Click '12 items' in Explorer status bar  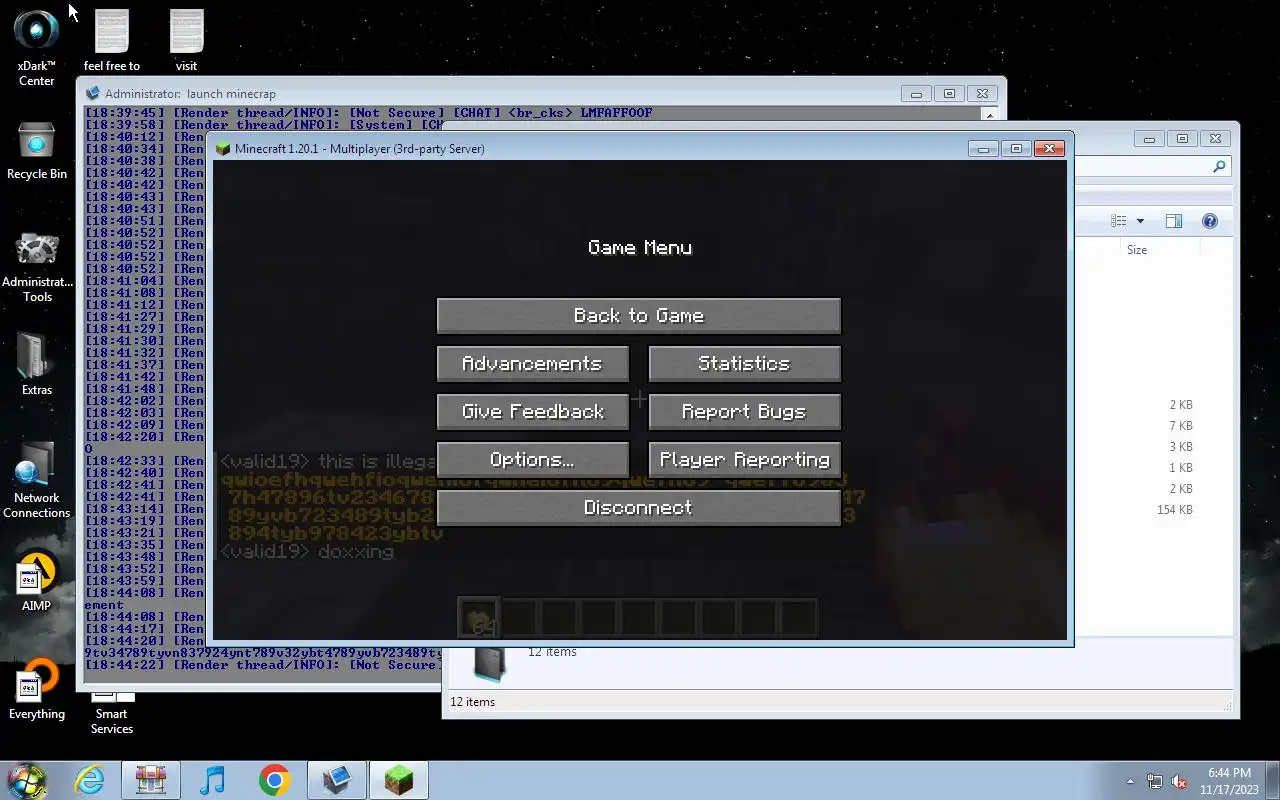click(472, 702)
